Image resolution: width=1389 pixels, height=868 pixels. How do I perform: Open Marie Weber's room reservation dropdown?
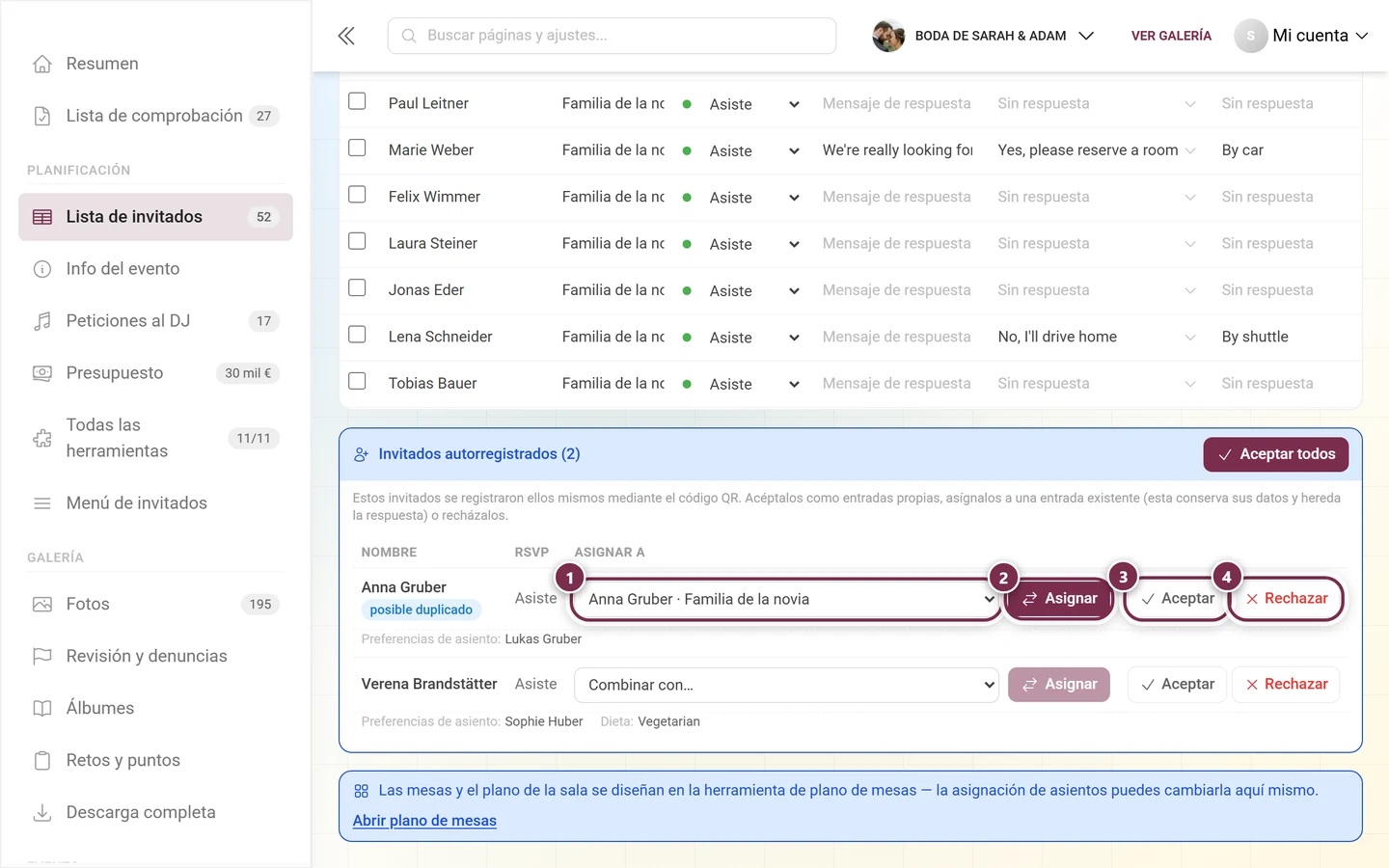click(1097, 150)
